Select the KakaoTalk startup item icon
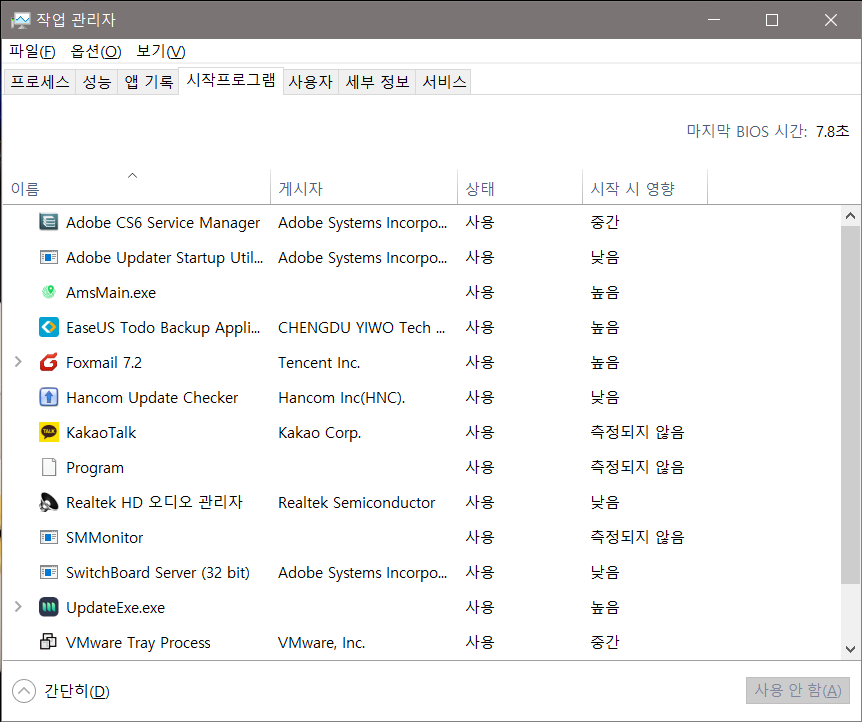Image resolution: width=862 pixels, height=722 pixels. [48, 432]
